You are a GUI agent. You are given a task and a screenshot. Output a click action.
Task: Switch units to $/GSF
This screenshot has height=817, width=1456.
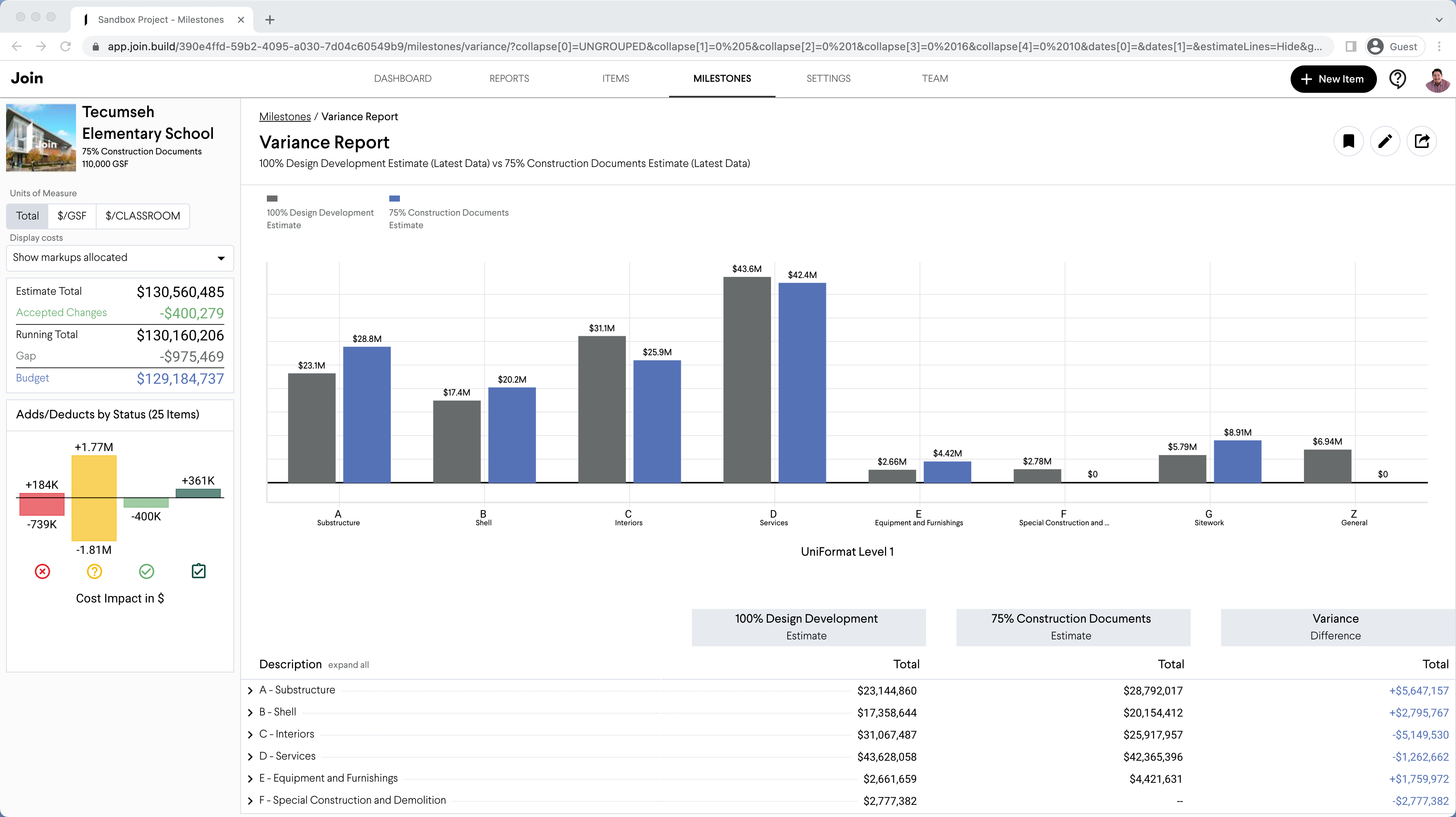(x=72, y=216)
